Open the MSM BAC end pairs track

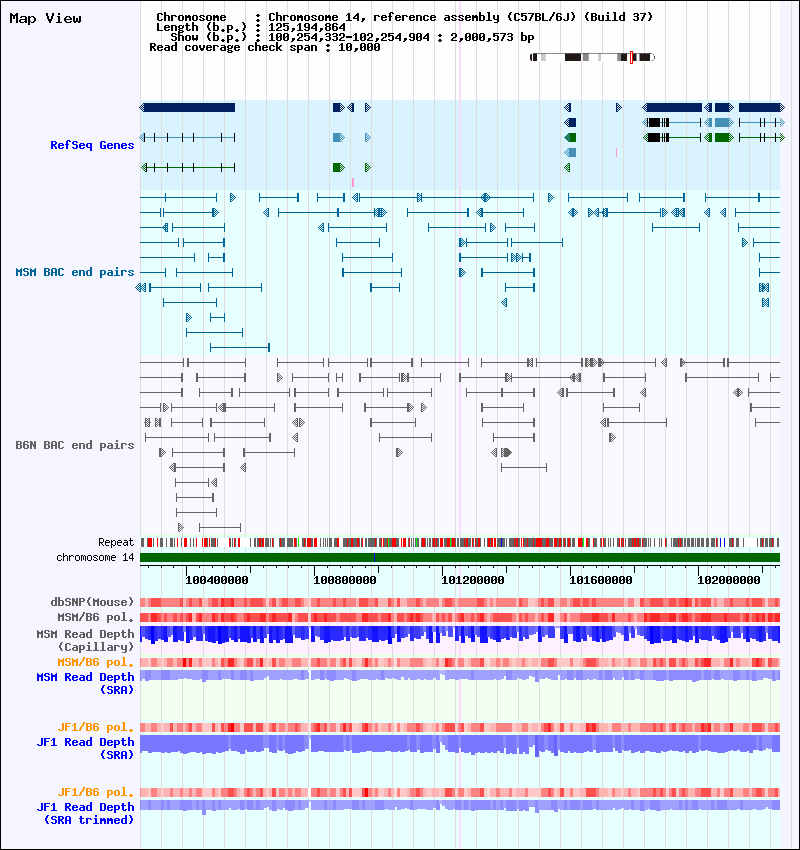coord(75,272)
